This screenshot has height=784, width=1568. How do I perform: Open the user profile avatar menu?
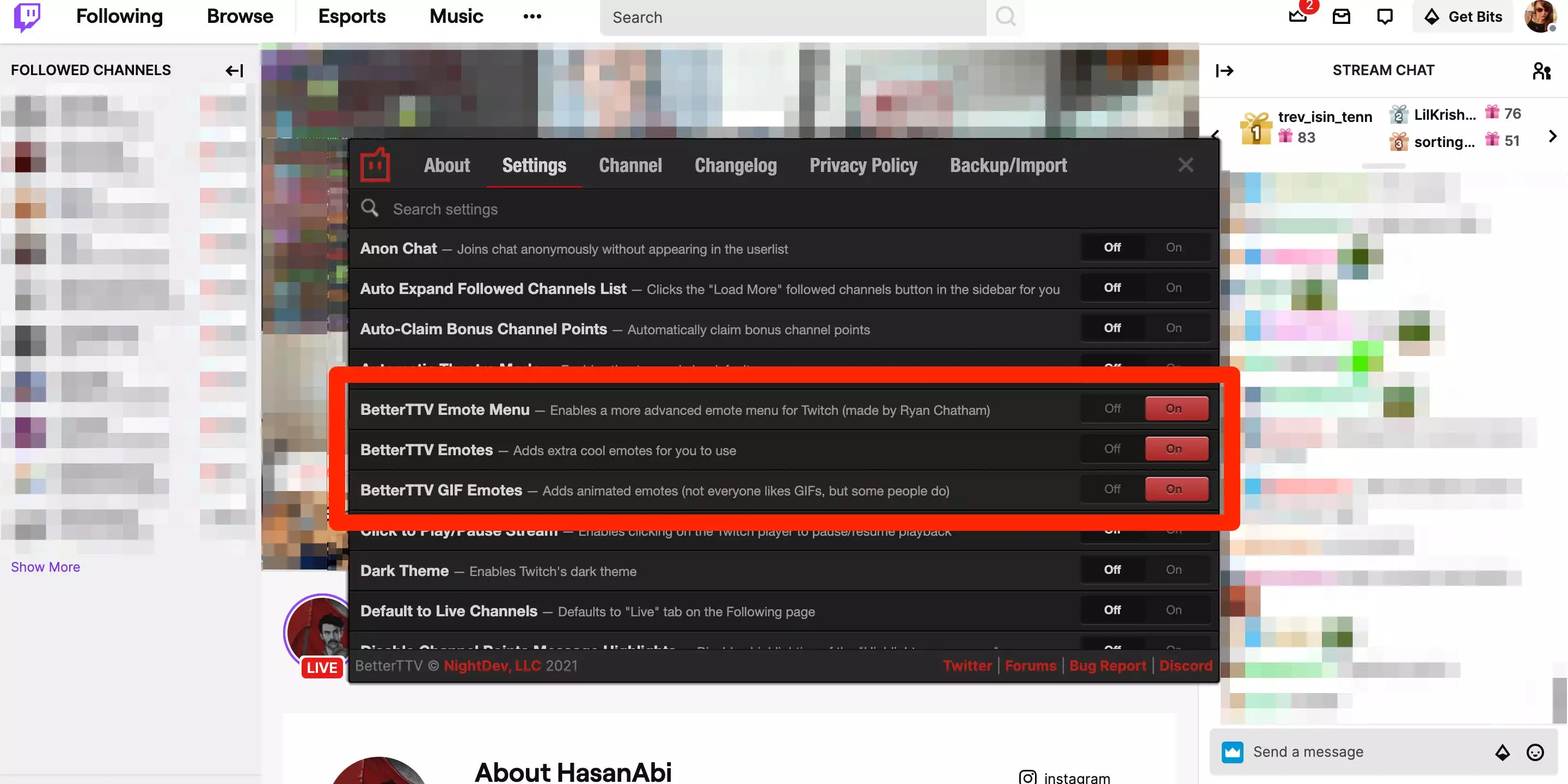pos(1540,16)
